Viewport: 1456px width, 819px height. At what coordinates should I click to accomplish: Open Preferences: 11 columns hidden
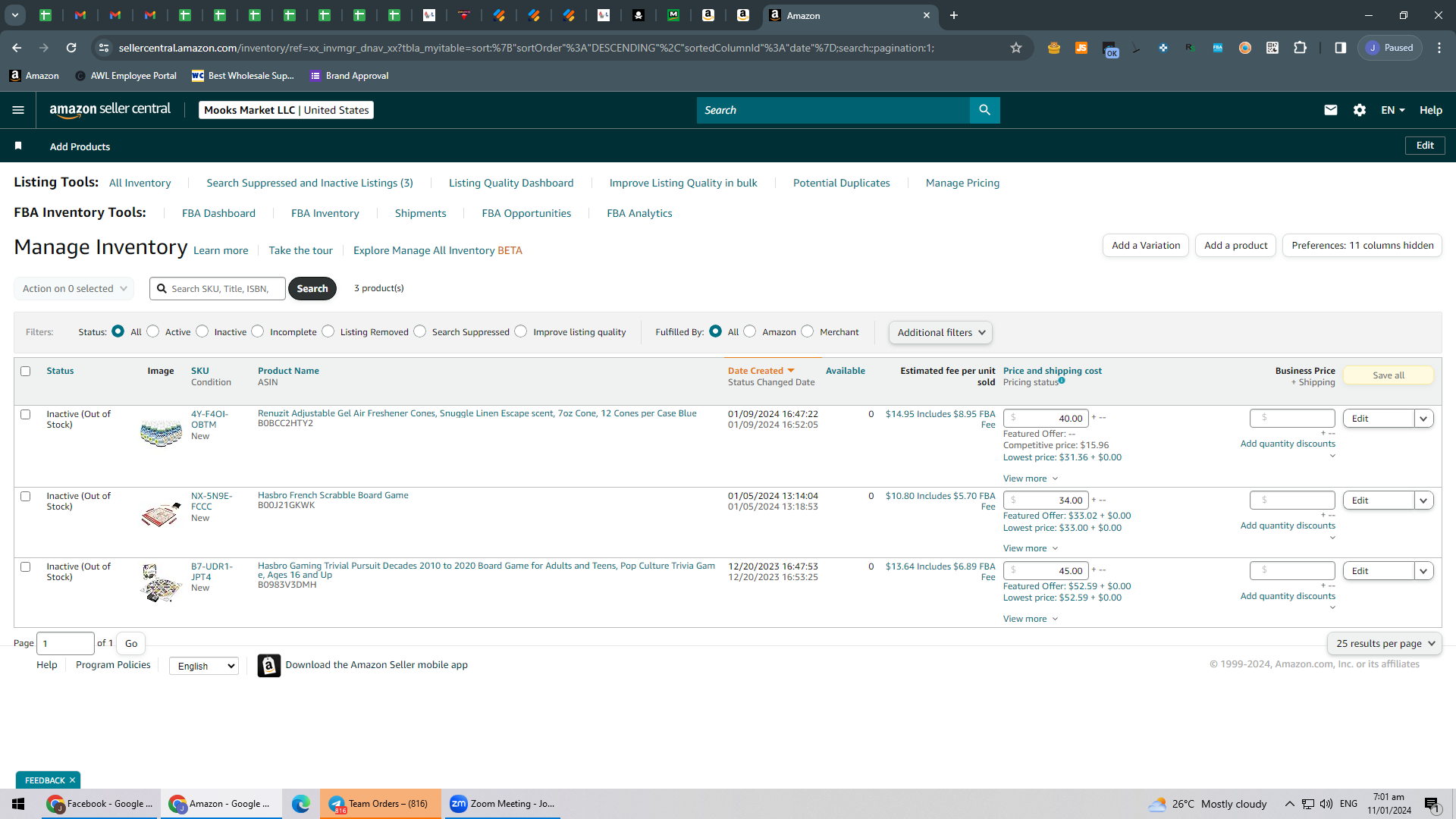point(1363,246)
